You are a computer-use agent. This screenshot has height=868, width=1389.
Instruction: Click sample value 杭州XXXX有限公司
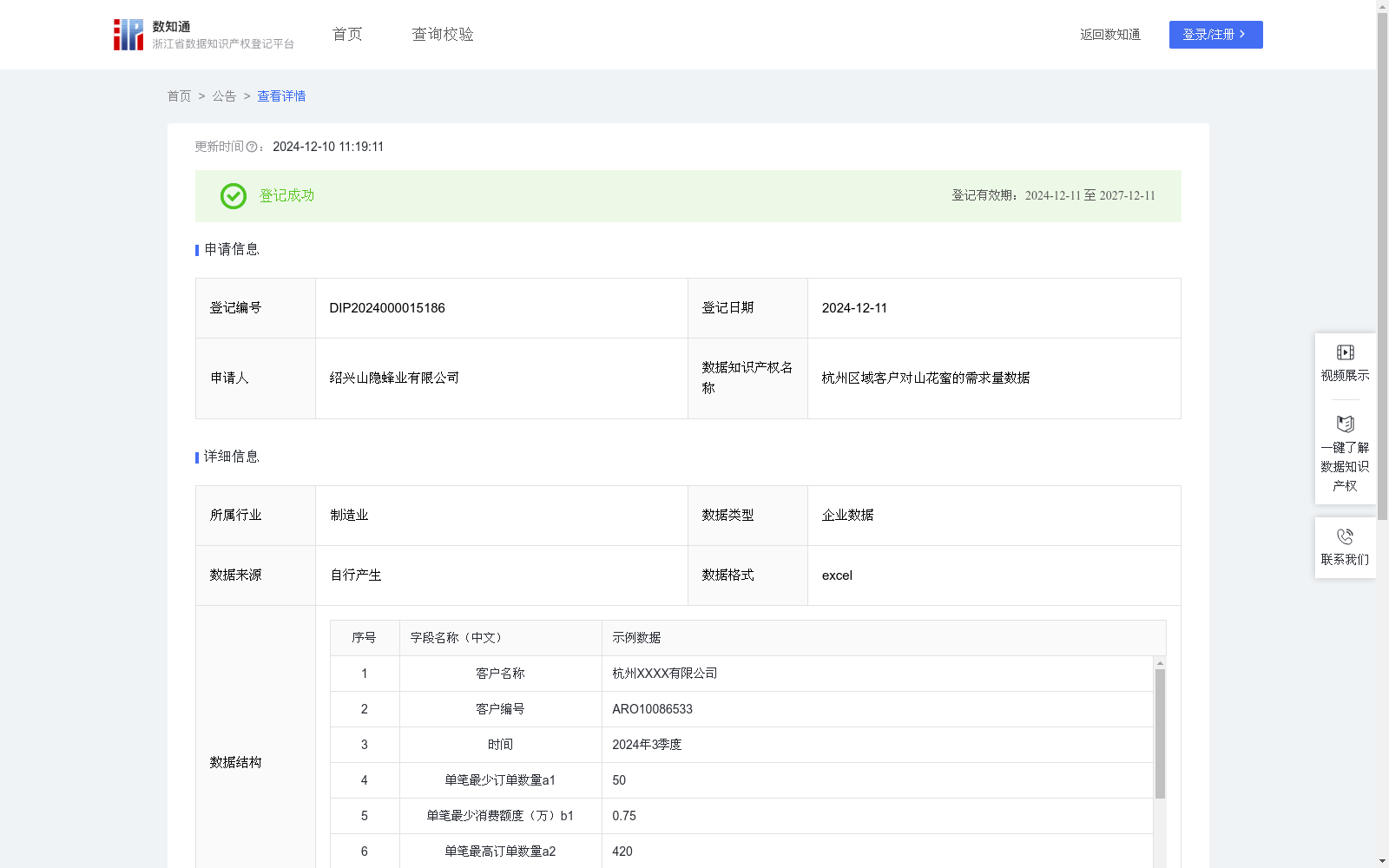665,674
